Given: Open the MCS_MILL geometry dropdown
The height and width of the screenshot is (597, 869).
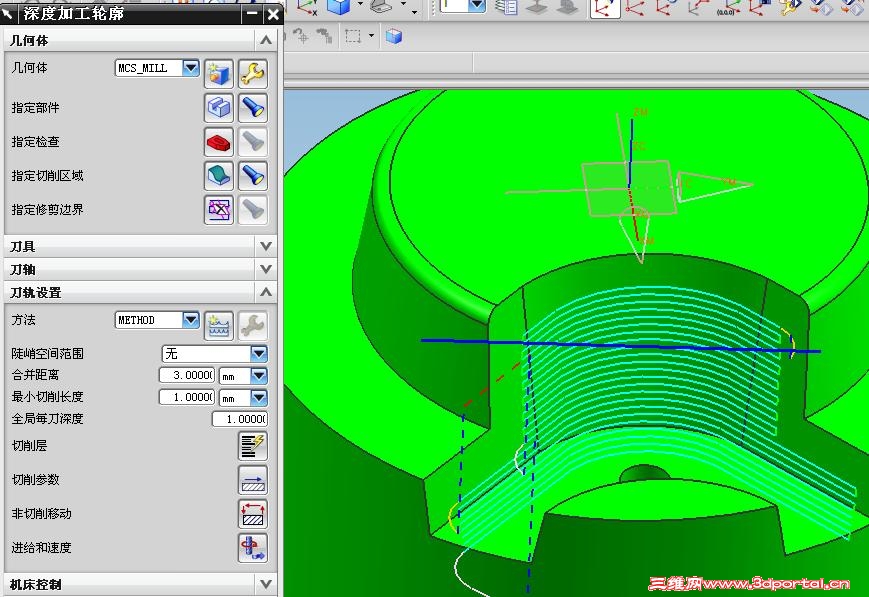Looking at the screenshot, I should 190,68.
